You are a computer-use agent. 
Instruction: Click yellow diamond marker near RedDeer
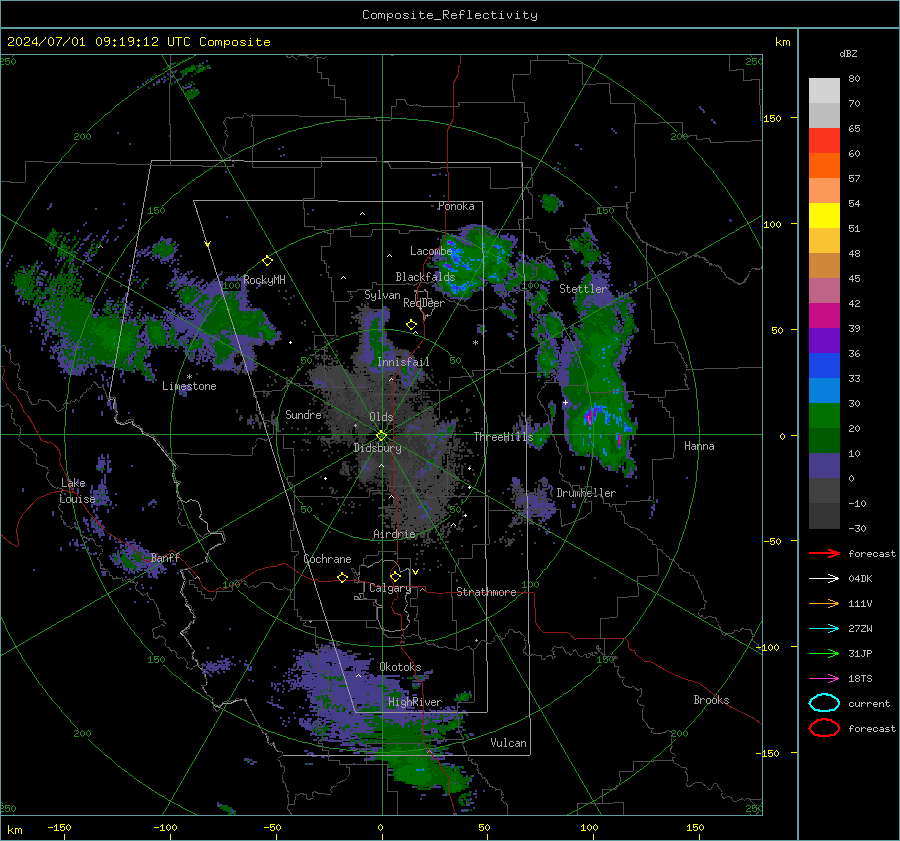pos(411,325)
